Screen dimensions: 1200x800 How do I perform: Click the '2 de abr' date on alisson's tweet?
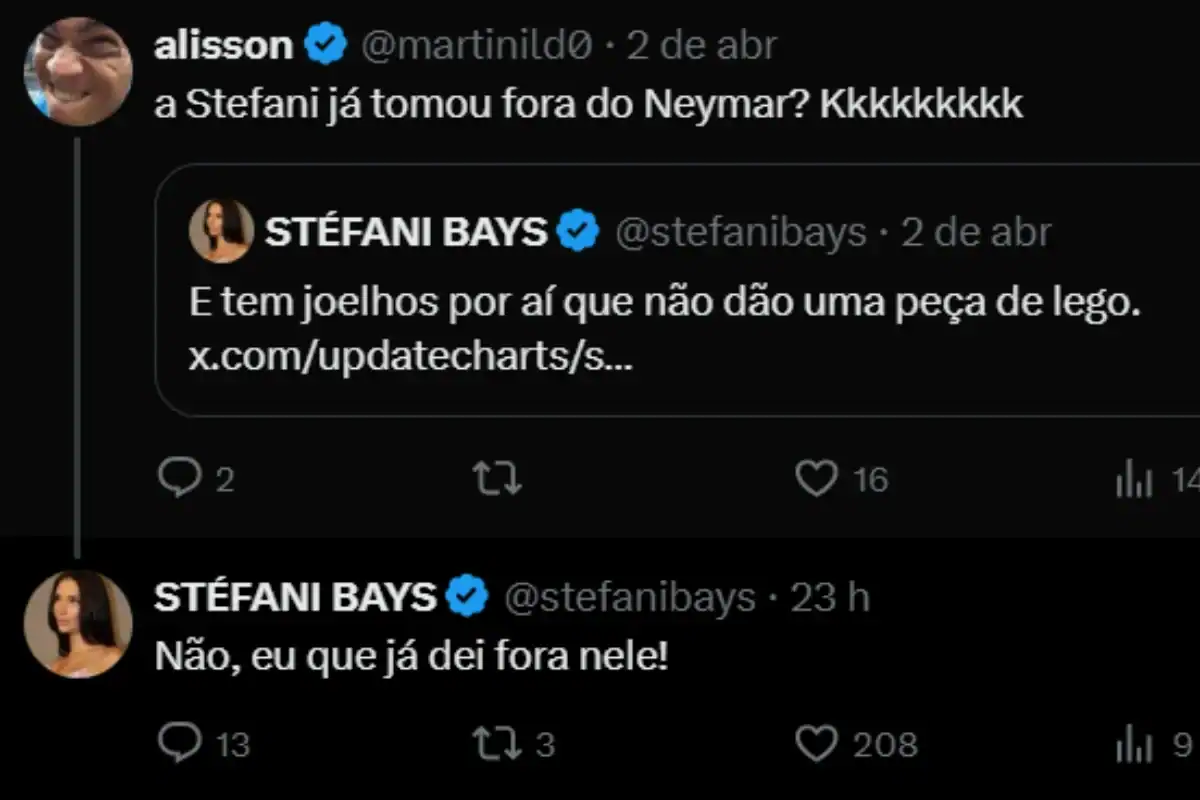pos(701,45)
